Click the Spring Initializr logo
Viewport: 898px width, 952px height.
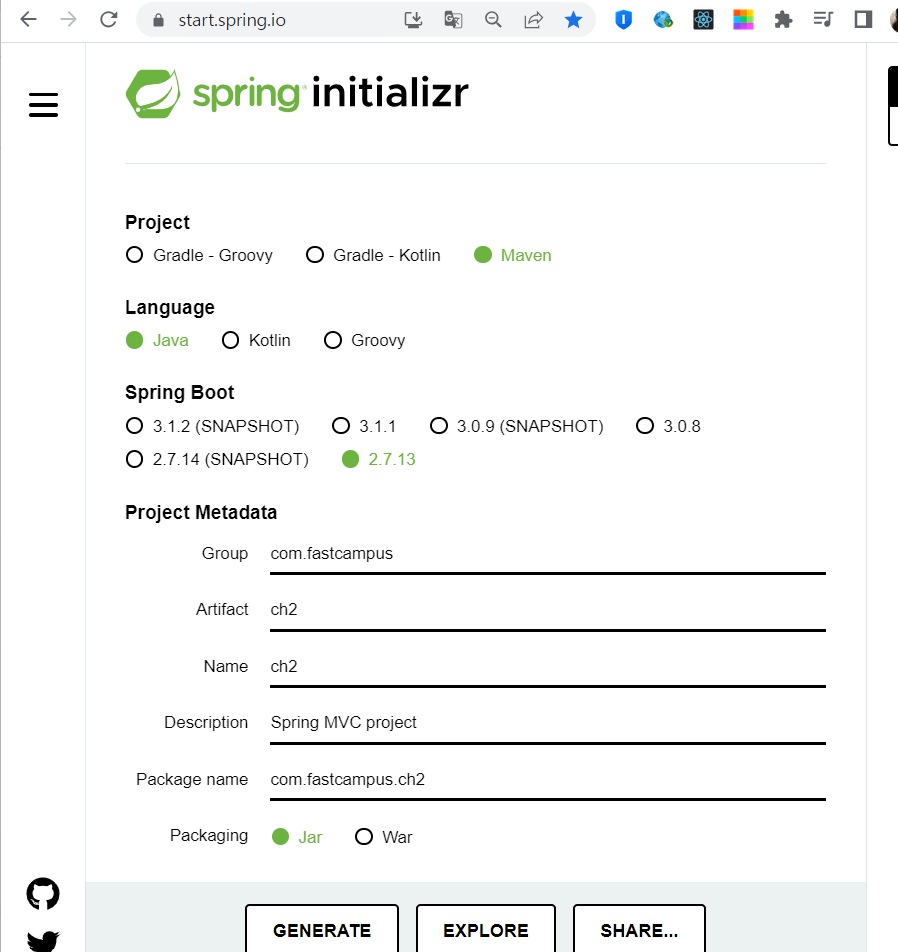point(297,94)
